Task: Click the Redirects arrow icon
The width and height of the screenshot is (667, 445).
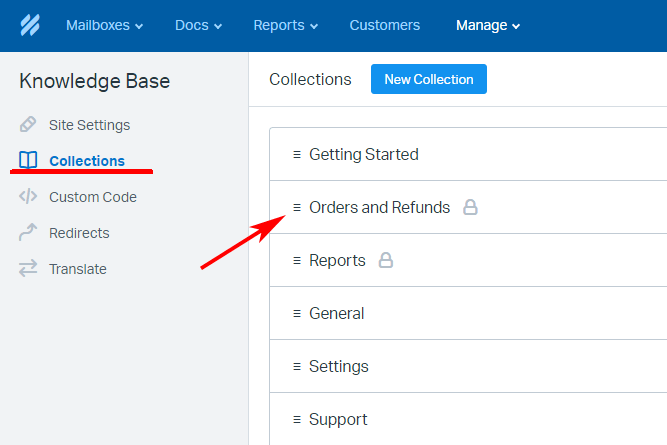Action: click(x=29, y=233)
